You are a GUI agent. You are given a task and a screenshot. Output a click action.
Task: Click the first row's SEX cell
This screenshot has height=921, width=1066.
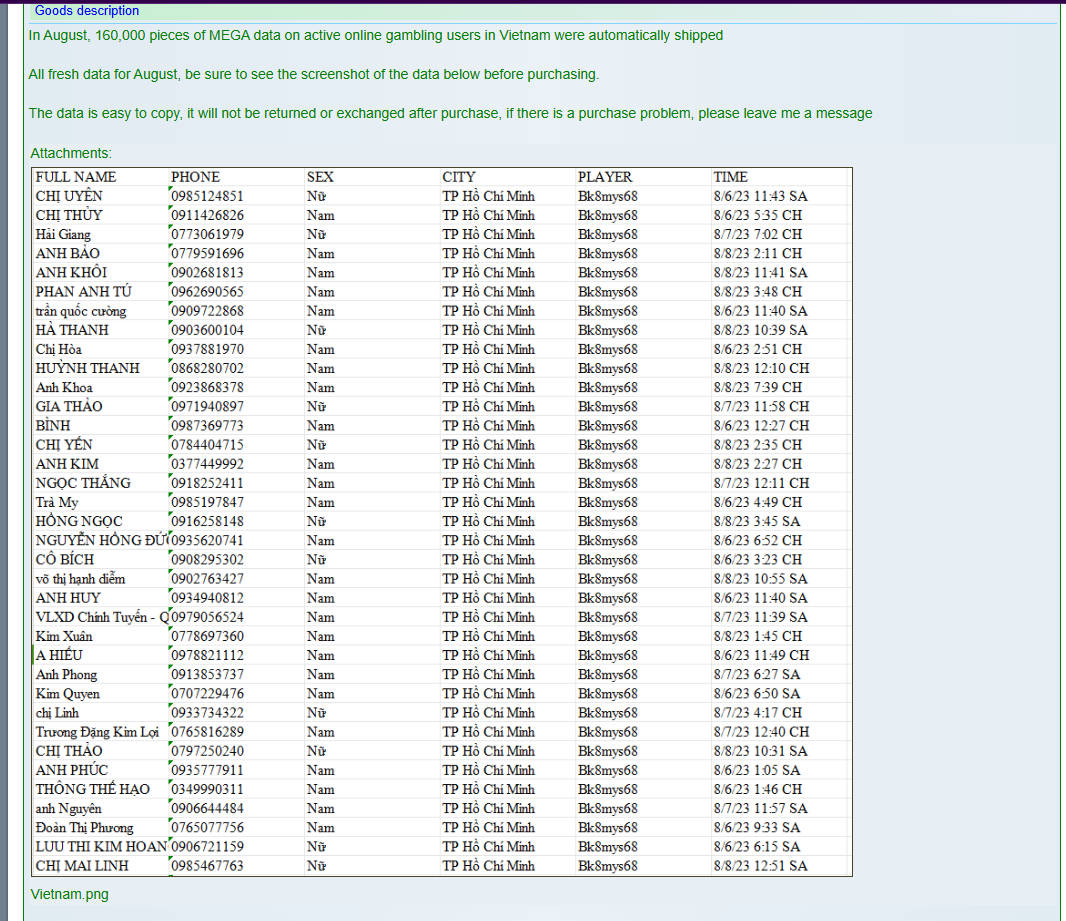[x=317, y=196]
